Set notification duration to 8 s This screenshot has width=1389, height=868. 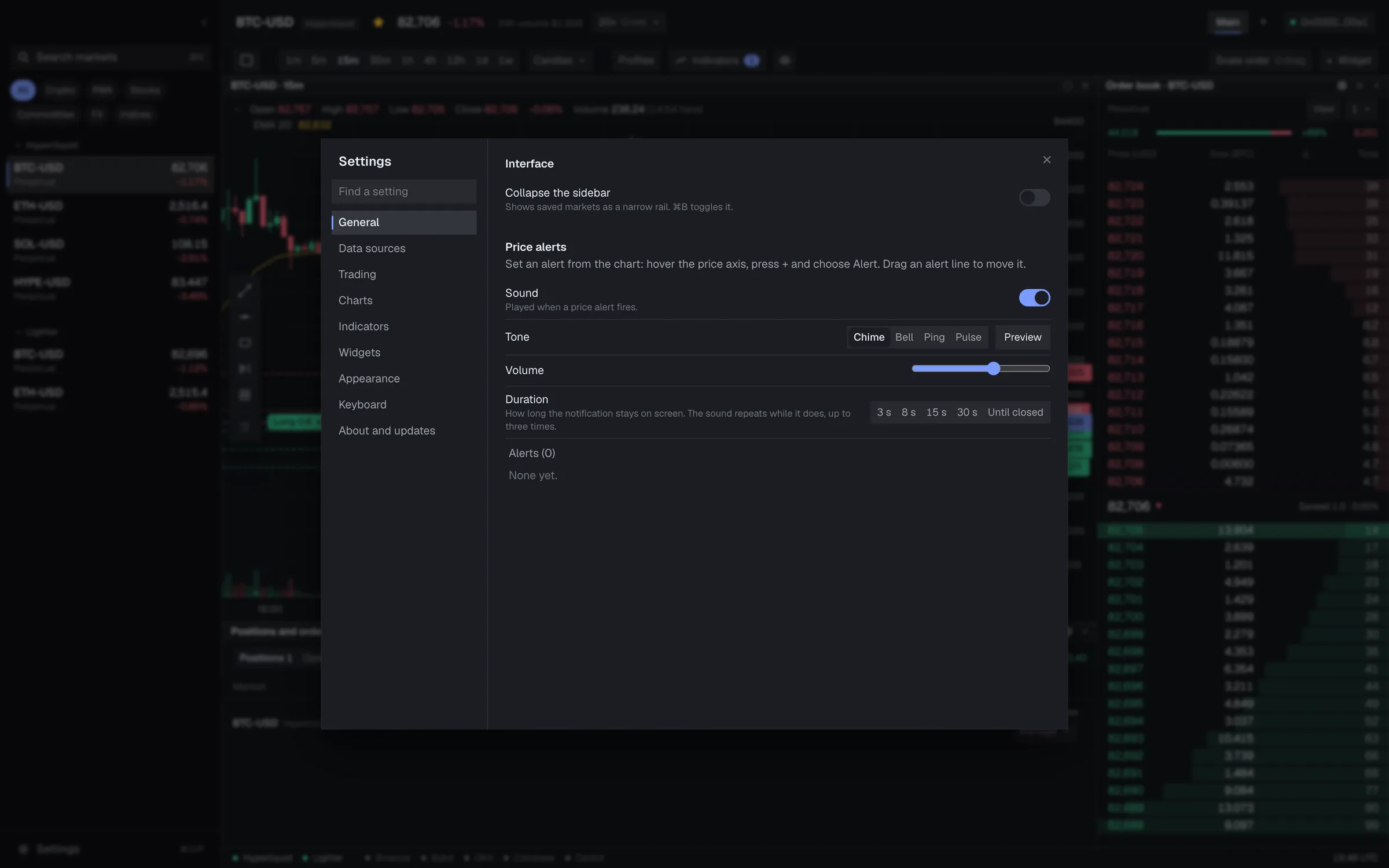(x=909, y=413)
